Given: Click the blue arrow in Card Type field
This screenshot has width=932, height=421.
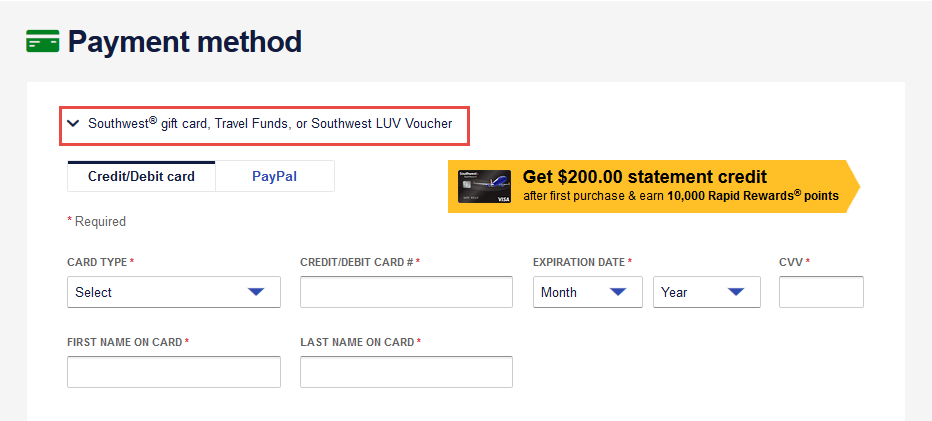Looking at the screenshot, I should point(256,292).
